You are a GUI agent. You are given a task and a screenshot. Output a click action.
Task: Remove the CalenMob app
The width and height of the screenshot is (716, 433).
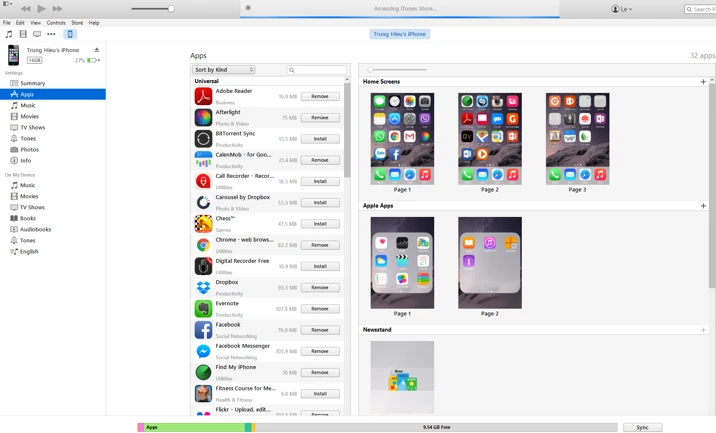tap(320, 160)
